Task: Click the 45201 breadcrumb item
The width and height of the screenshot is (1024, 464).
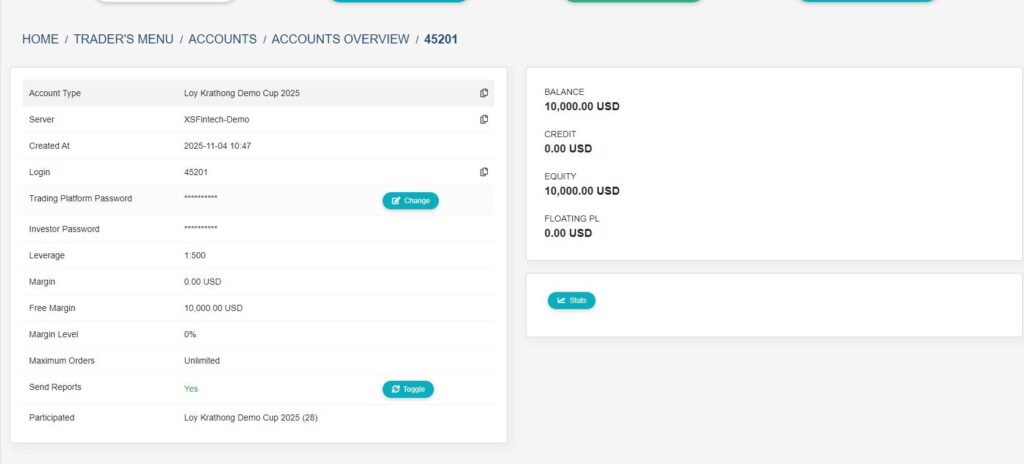Action: coord(441,39)
